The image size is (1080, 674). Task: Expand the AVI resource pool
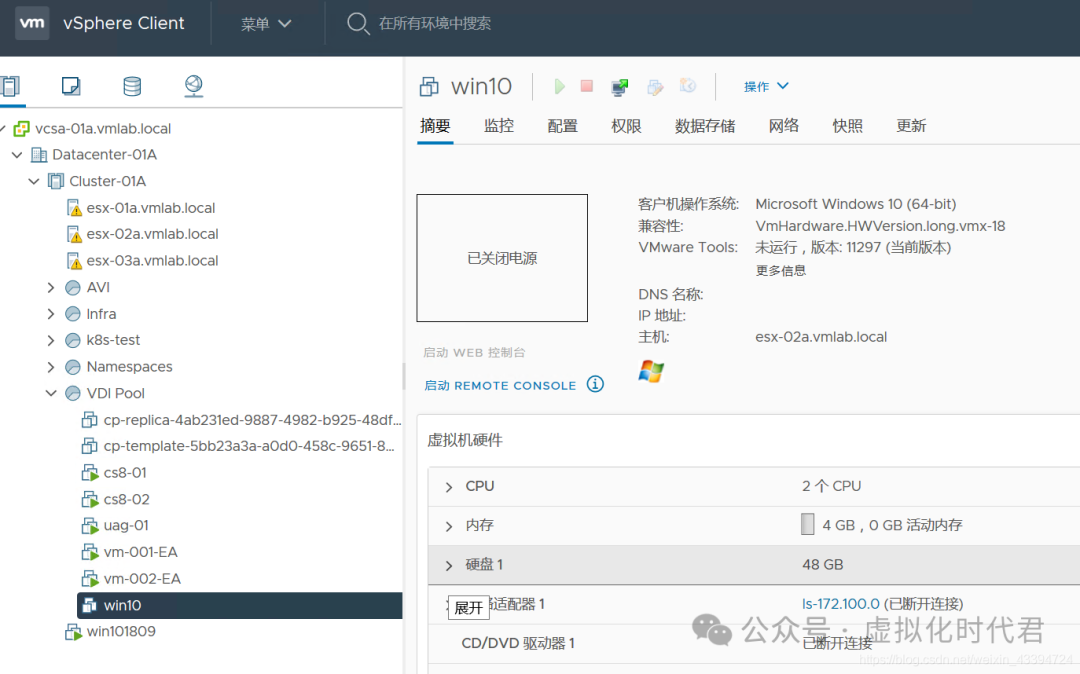tap(51, 287)
